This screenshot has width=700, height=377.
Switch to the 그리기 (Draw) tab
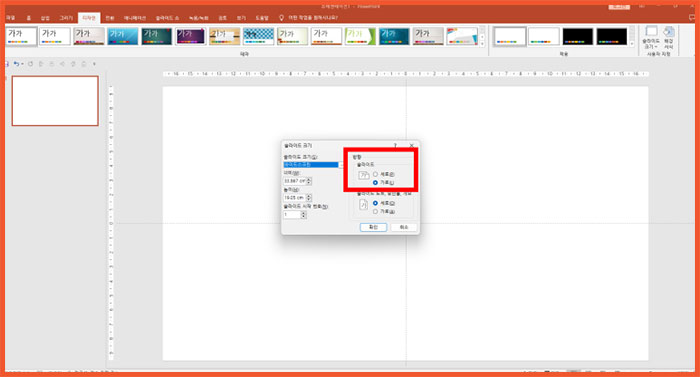click(66, 18)
